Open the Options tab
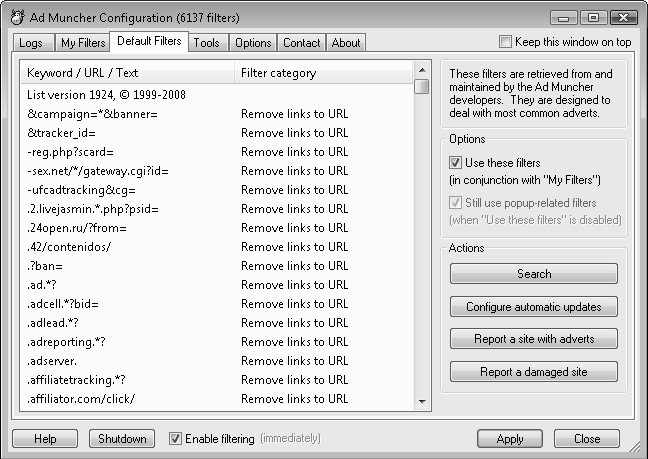The image size is (648, 459). coord(253,43)
